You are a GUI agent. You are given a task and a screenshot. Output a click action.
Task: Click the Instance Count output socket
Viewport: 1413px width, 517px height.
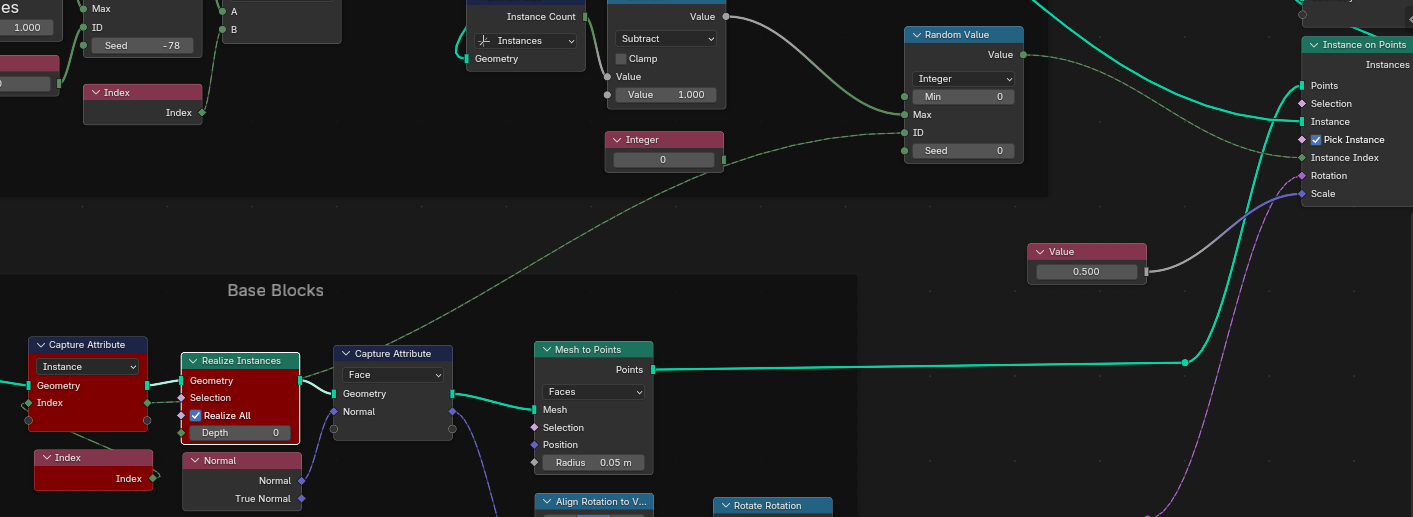tap(586, 17)
